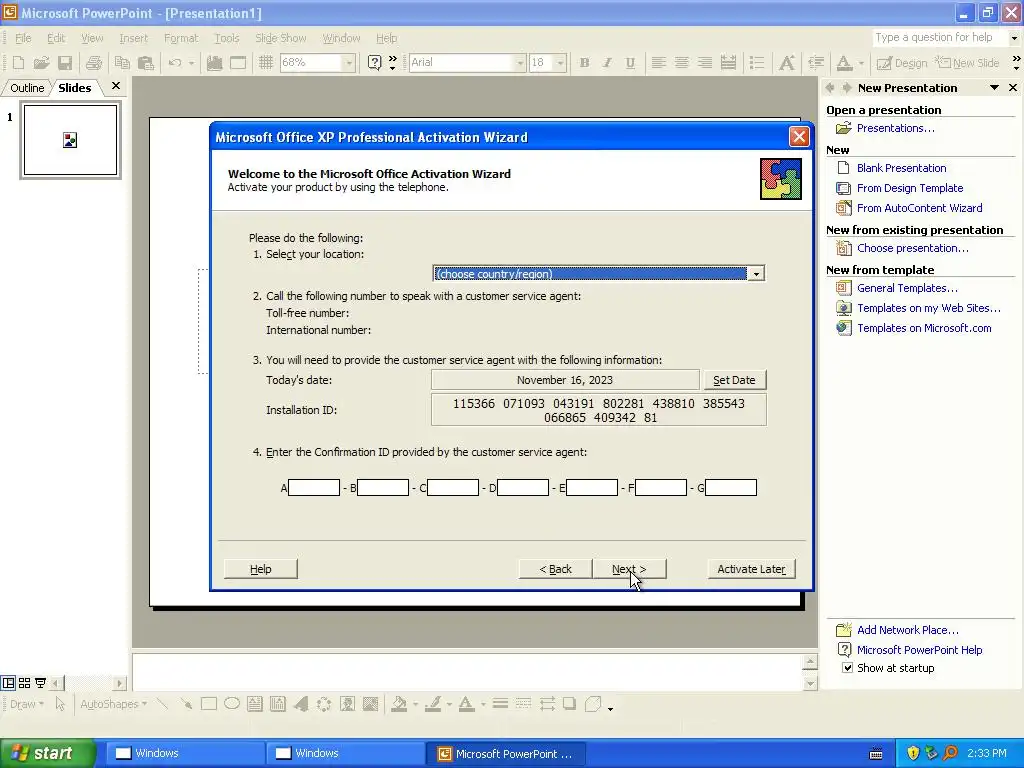Open the Zoom 68% dropdown

tap(349, 63)
